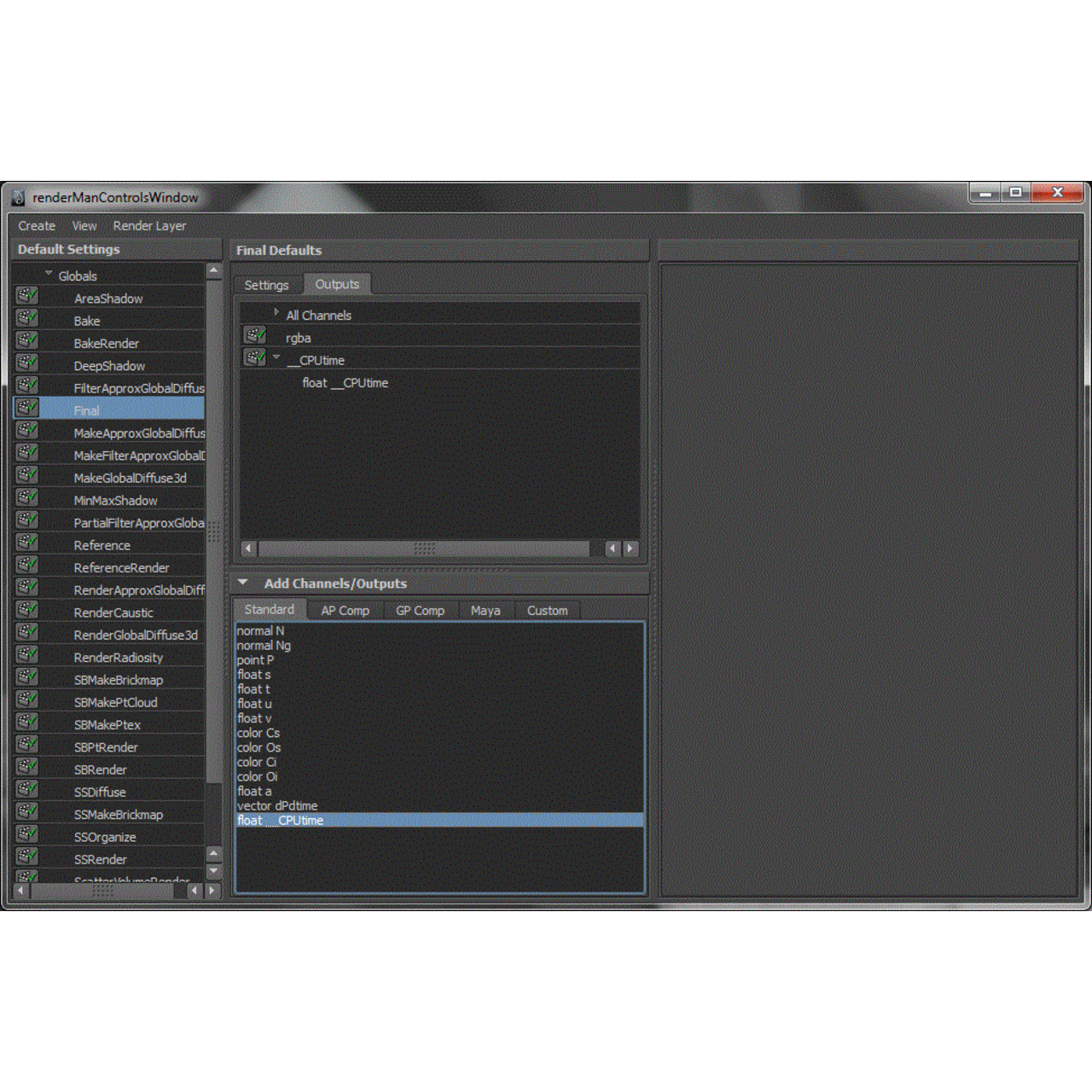Screen dimensions: 1092x1092
Task: Collapse the Globals tree section
Action: click(x=49, y=275)
